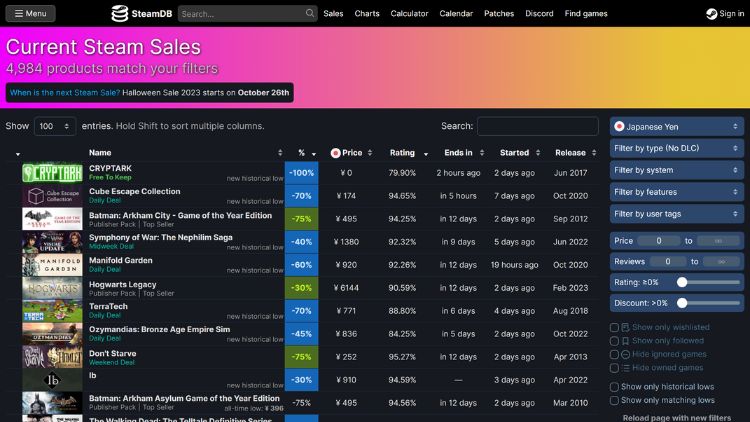Expand the Filter by user tags dropdown

point(677,214)
